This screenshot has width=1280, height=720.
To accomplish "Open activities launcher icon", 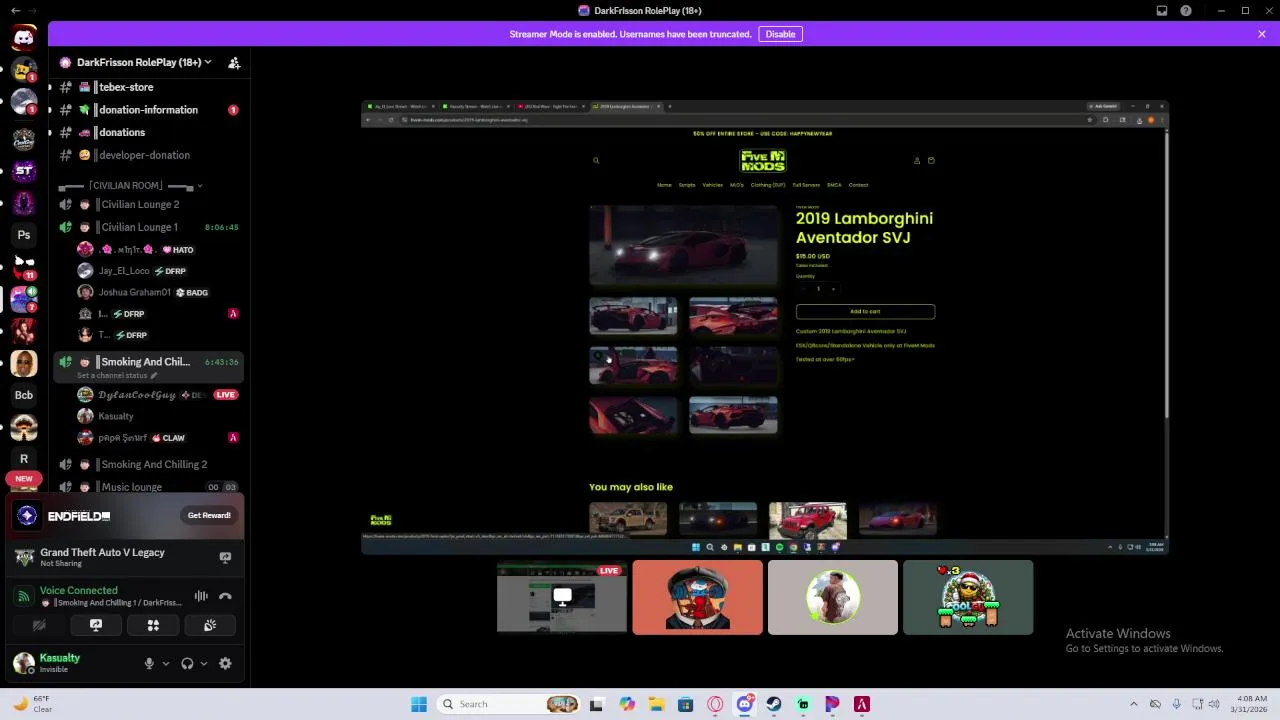I will [x=153, y=625].
